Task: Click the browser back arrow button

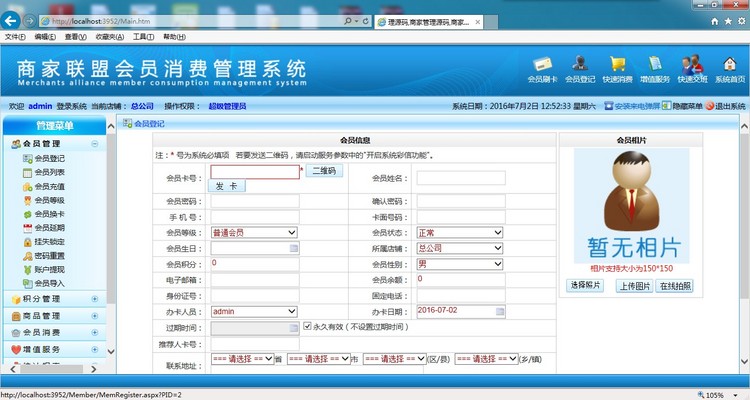Action: tap(11, 21)
